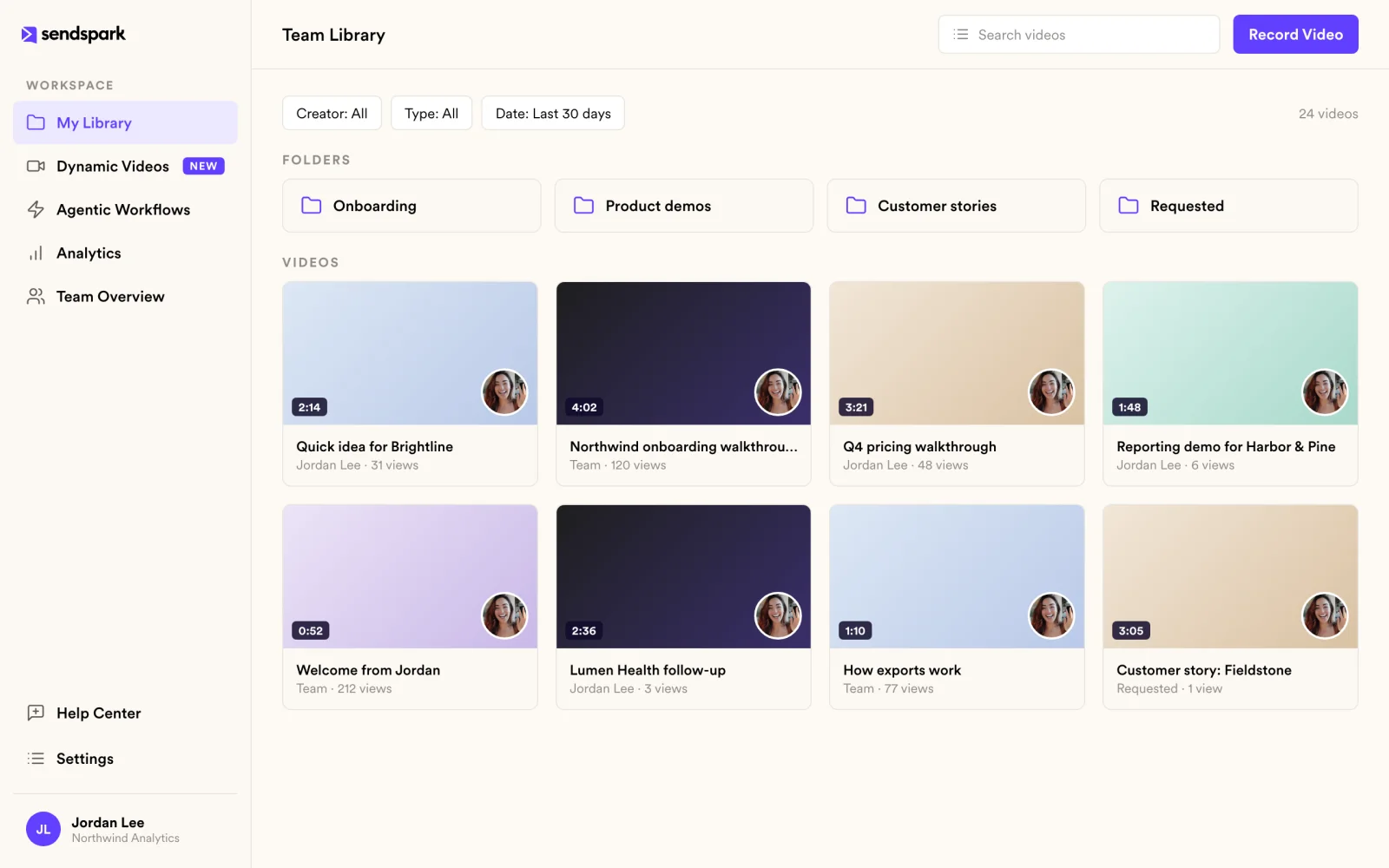The image size is (1389, 868).
Task: Open the Team Overview link
Action: (x=125, y=296)
